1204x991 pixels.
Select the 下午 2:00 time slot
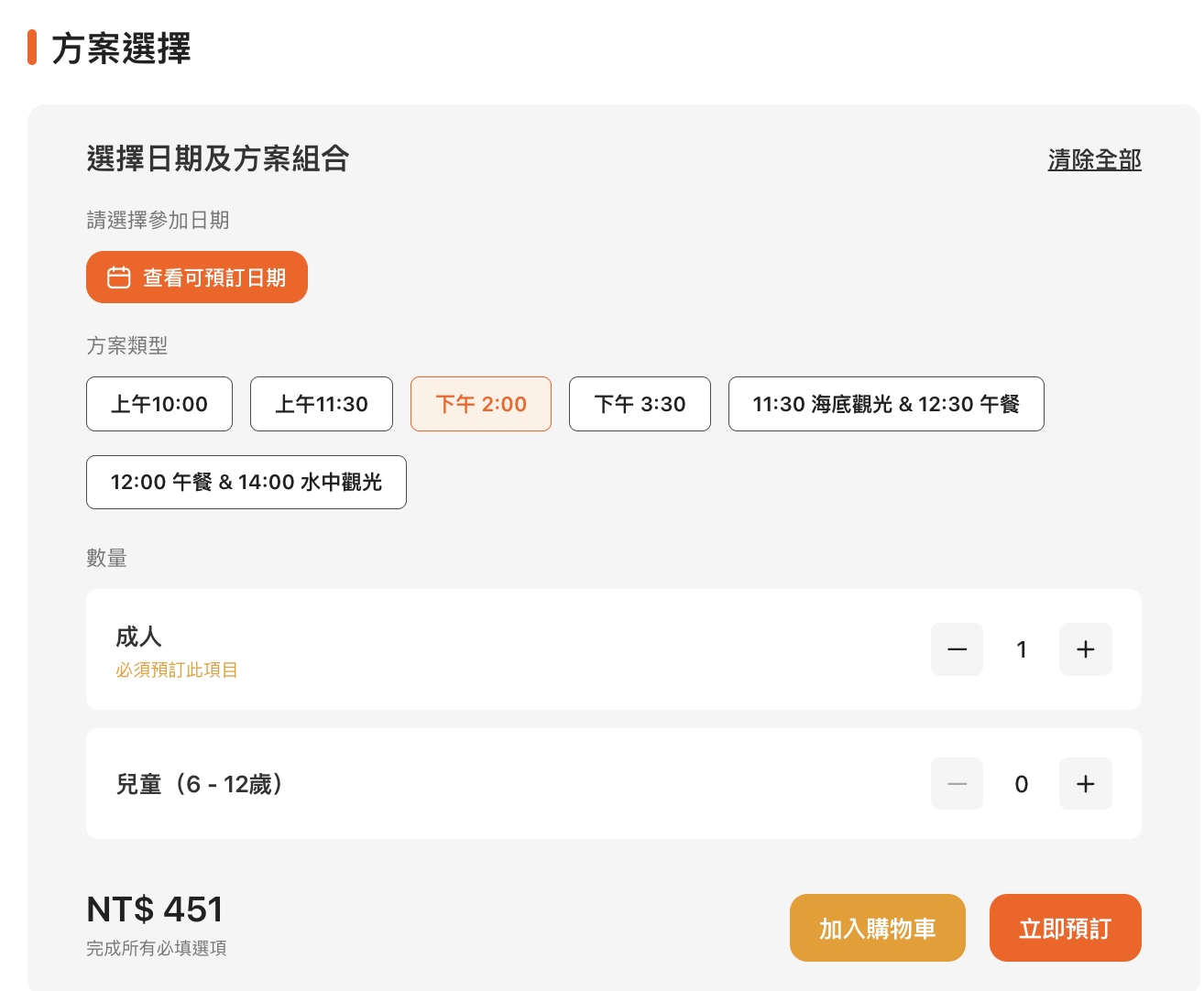pos(481,404)
